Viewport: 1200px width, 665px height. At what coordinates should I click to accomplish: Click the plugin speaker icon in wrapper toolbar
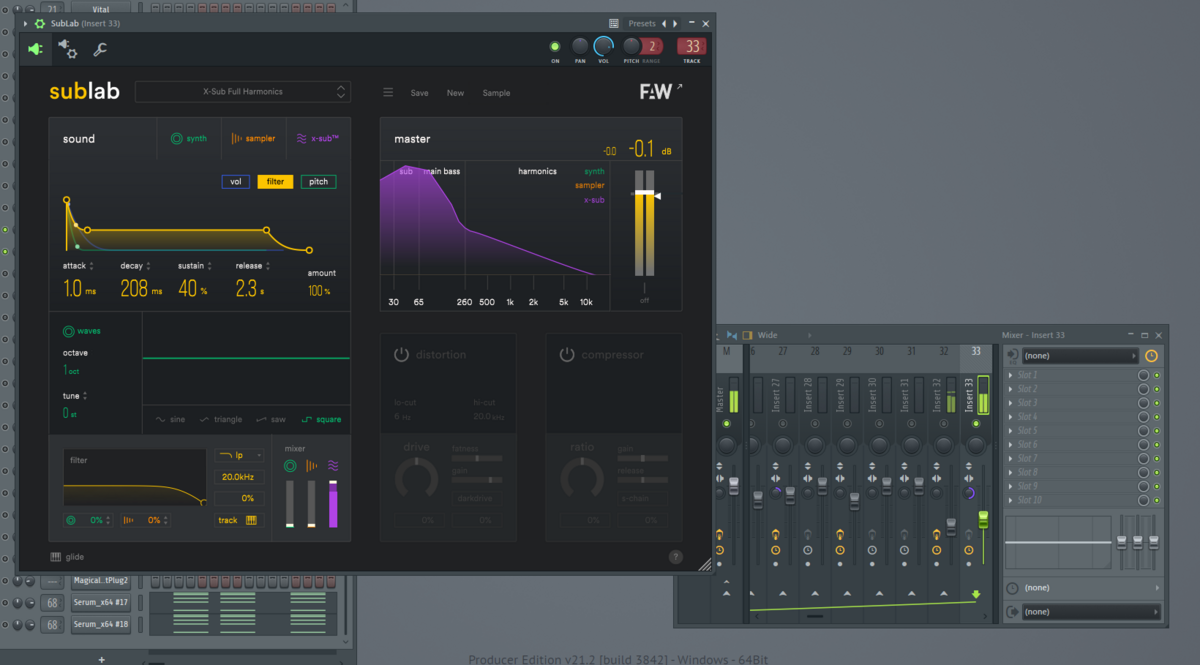tap(35, 49)
